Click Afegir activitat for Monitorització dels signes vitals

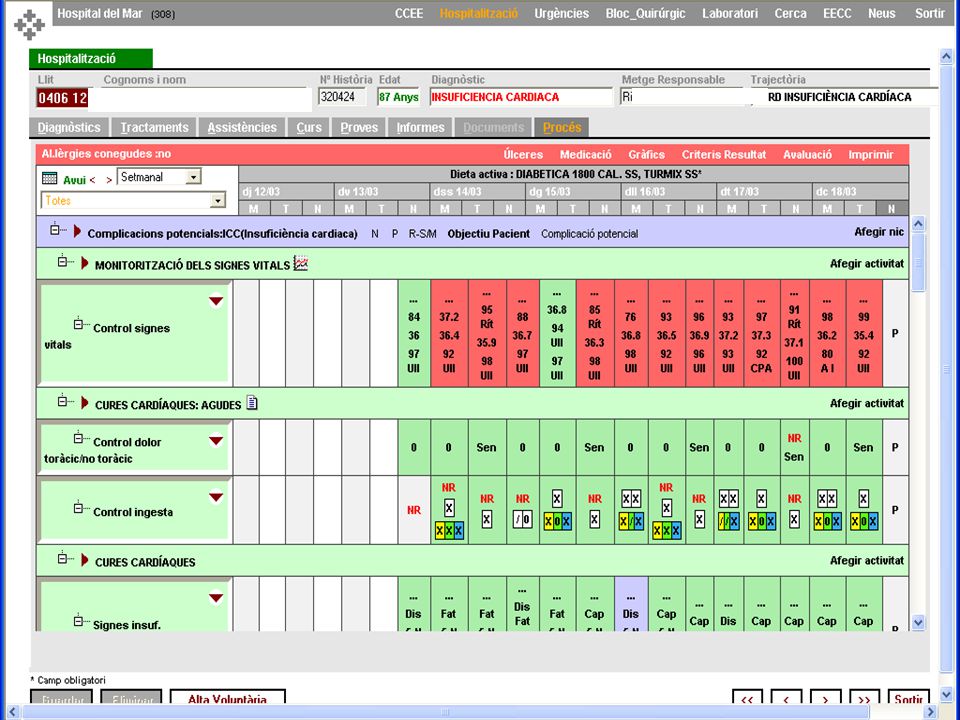click(x=867, y=264)
